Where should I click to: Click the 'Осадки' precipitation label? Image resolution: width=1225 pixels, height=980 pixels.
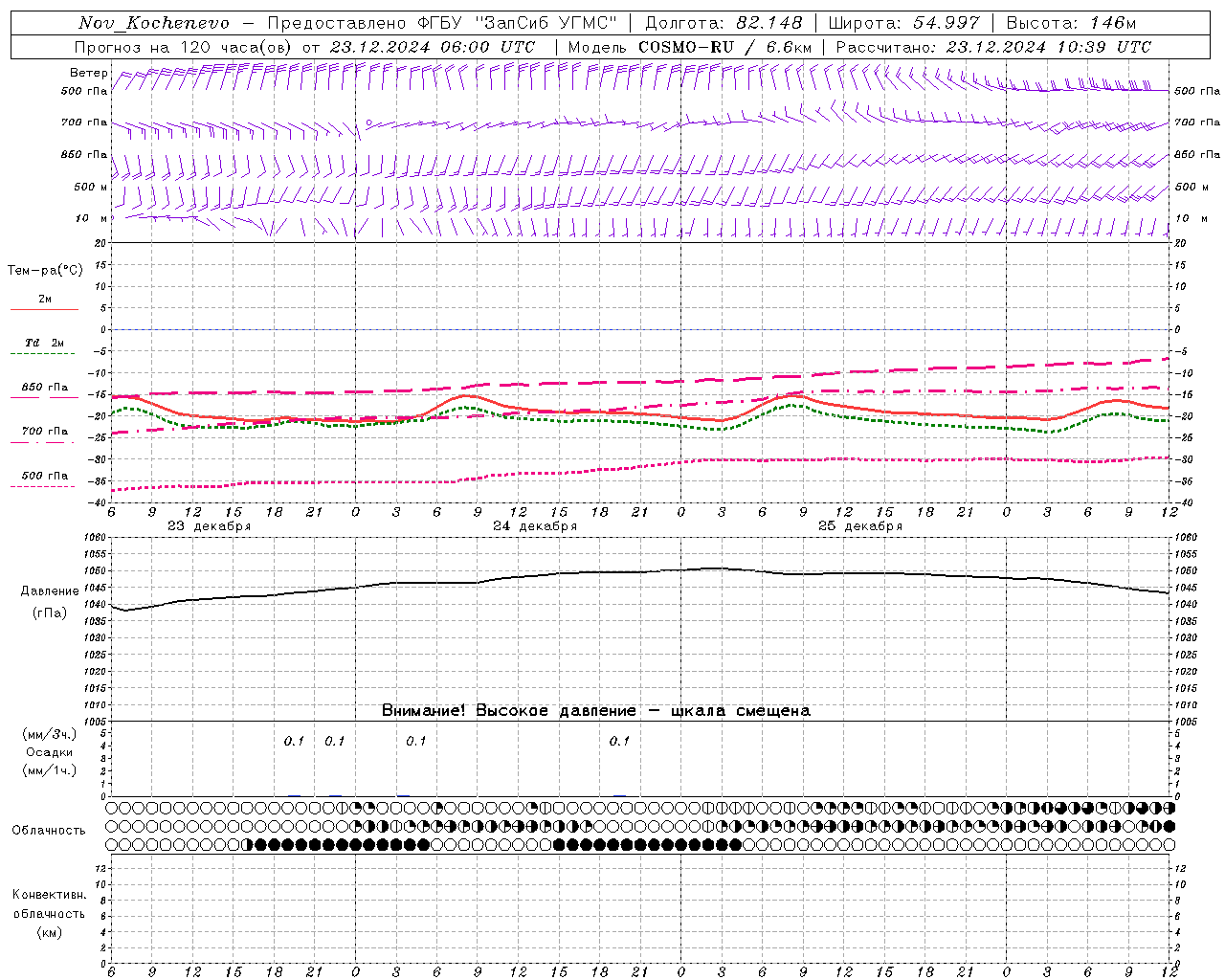(x=50, y=752)
